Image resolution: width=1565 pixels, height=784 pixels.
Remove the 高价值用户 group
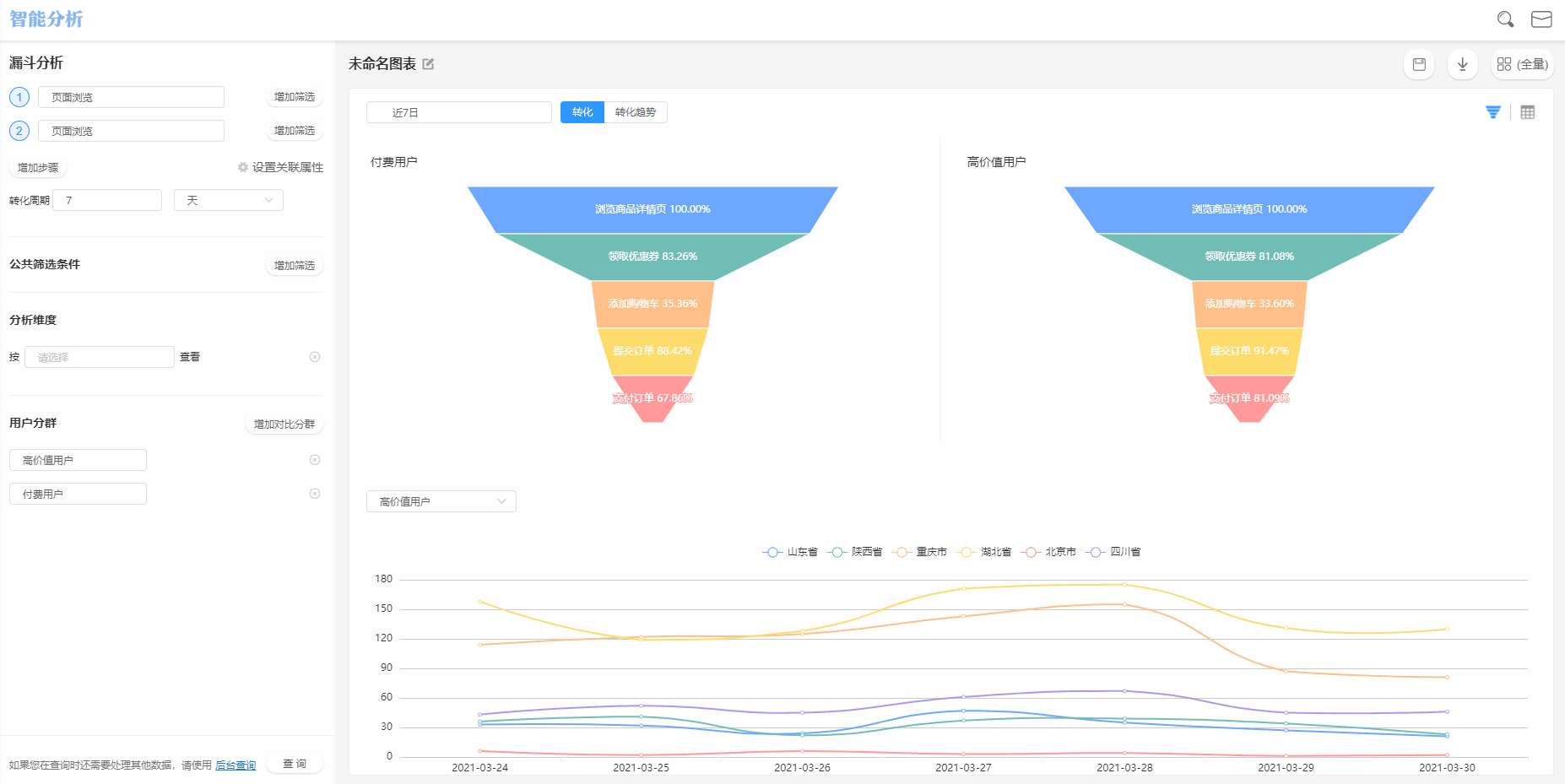pyautogui.click(x=315, y=460)
